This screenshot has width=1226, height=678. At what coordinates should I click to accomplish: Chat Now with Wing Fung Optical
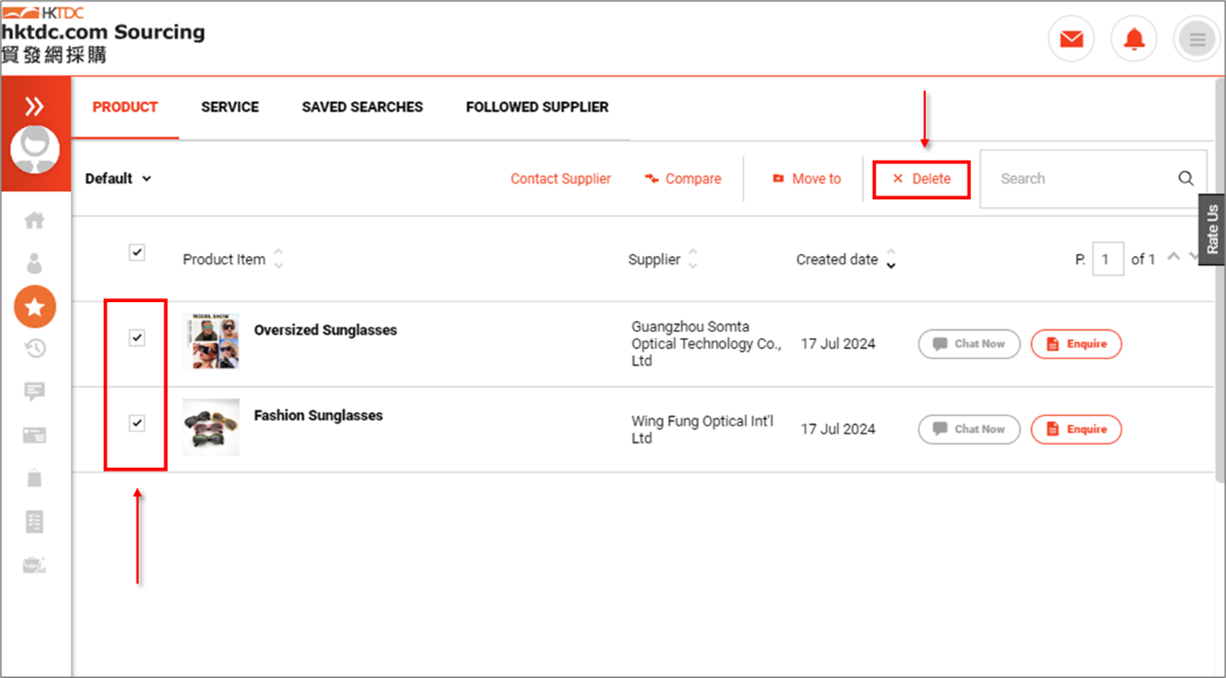pyautogui.click(x=969, y=429)
